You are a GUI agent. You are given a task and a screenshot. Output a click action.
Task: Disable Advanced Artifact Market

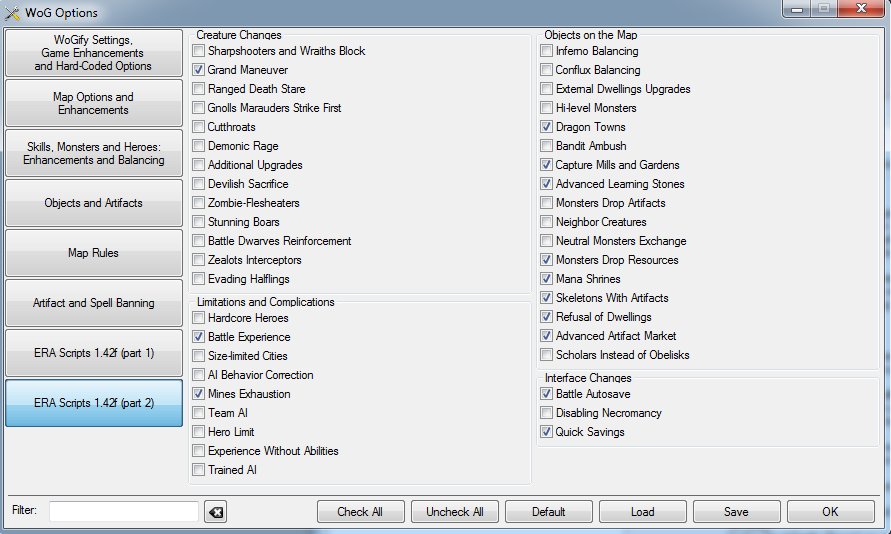click(x=546, y=336)
